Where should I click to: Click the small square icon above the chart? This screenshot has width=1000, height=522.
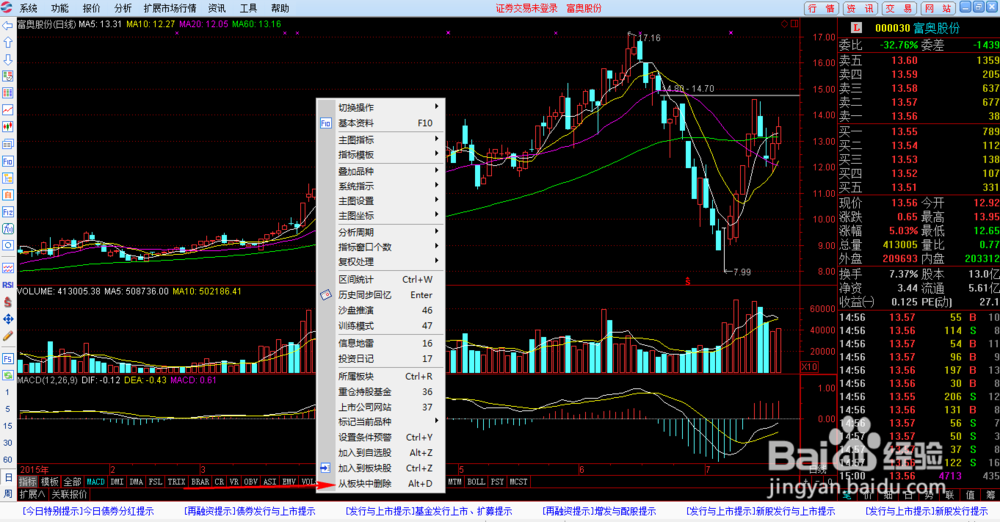coord(795,24)
